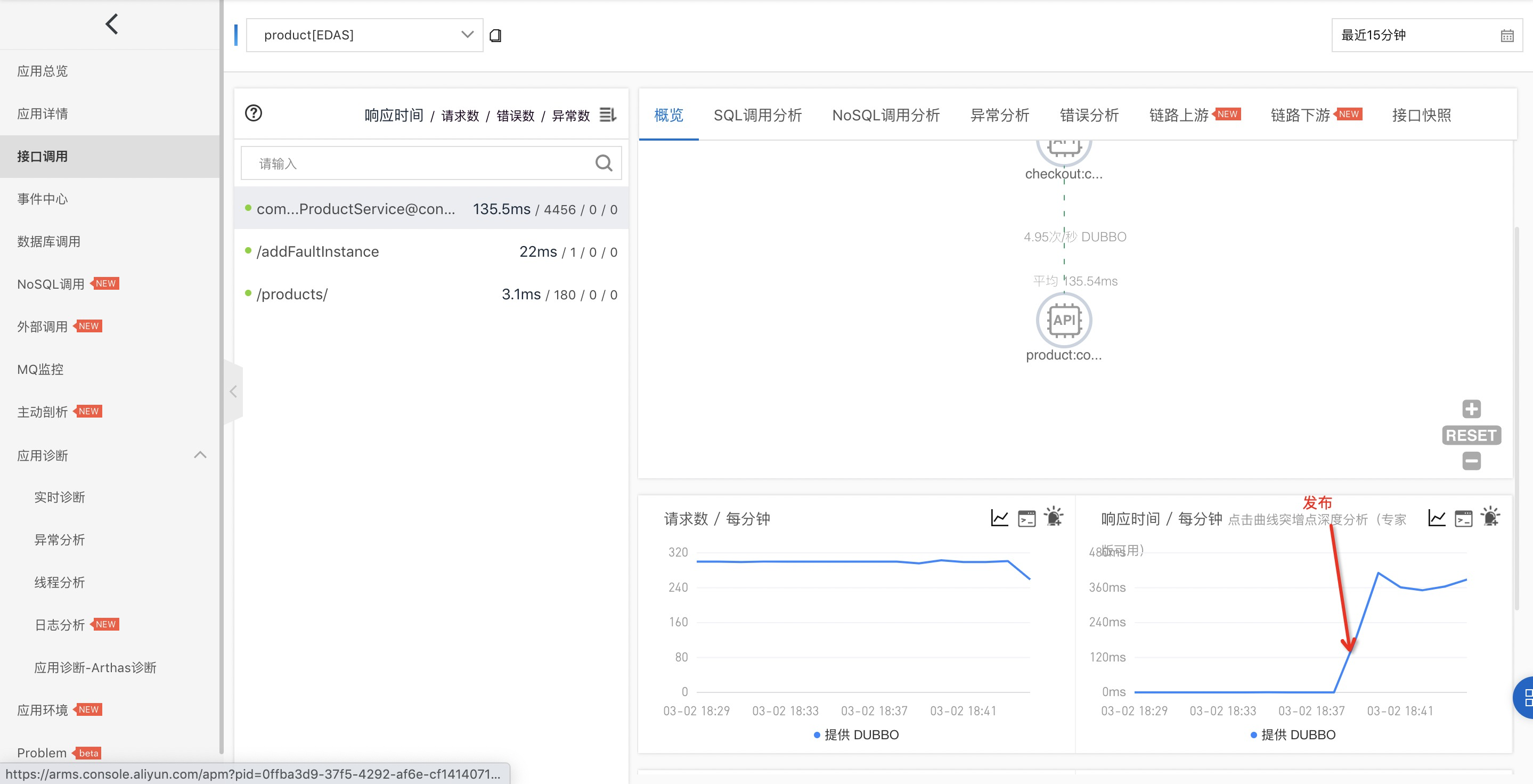Switch to the 概览 tab
The height and width of the screenshot is (784, 1533).
(668, 115)
